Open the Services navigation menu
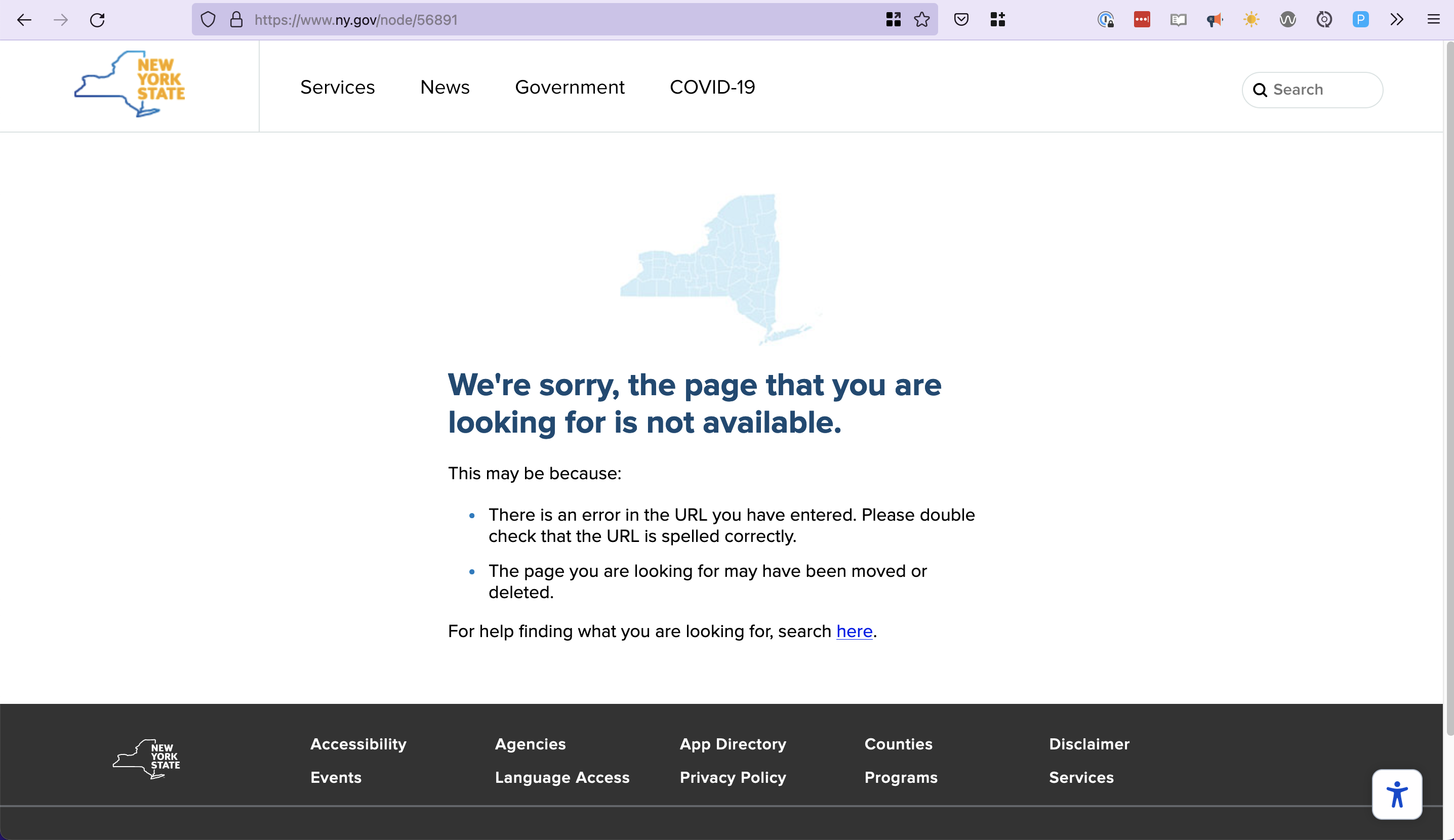 click(338, 87)
